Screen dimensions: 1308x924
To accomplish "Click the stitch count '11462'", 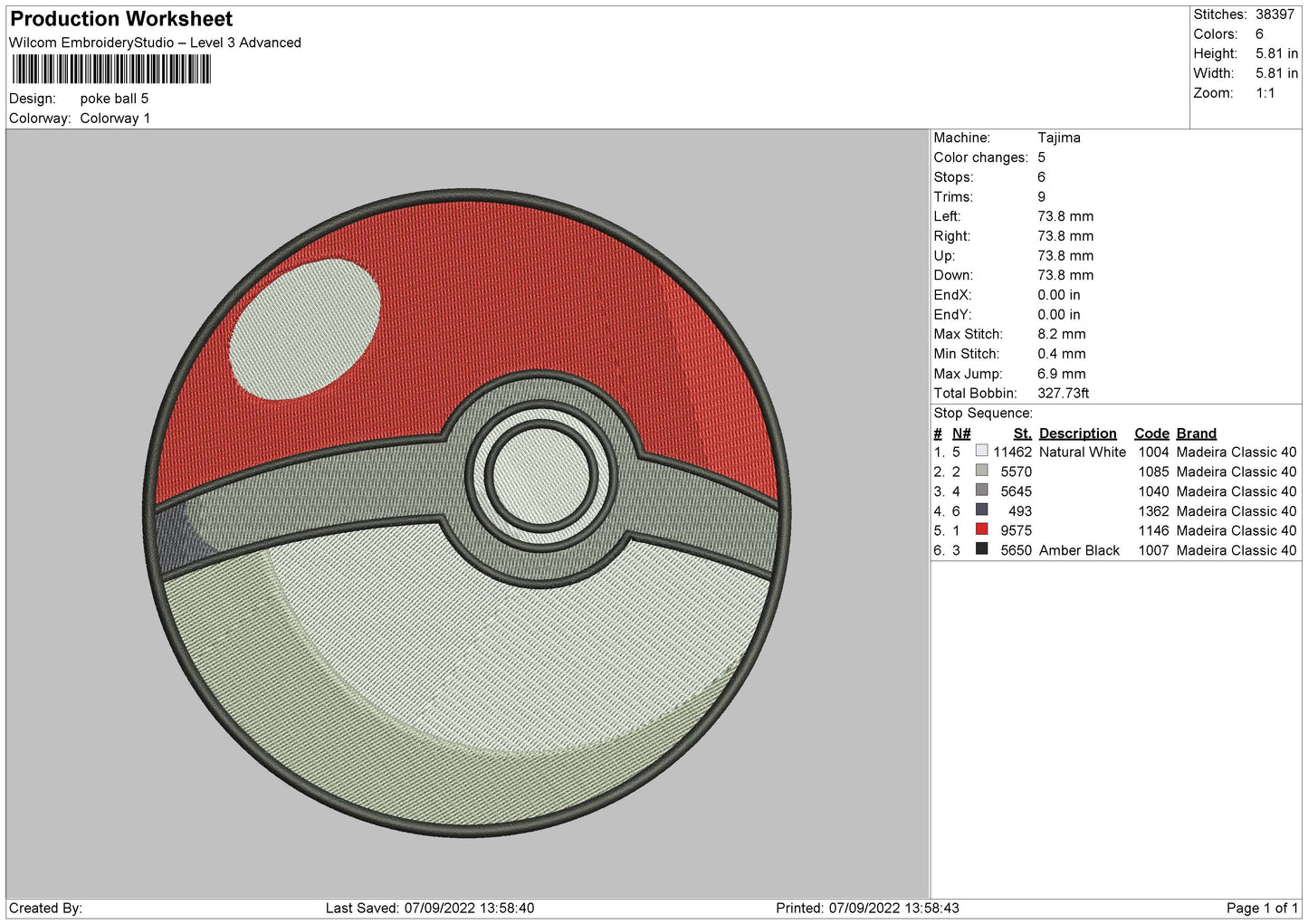I will tap(1012, 452).
